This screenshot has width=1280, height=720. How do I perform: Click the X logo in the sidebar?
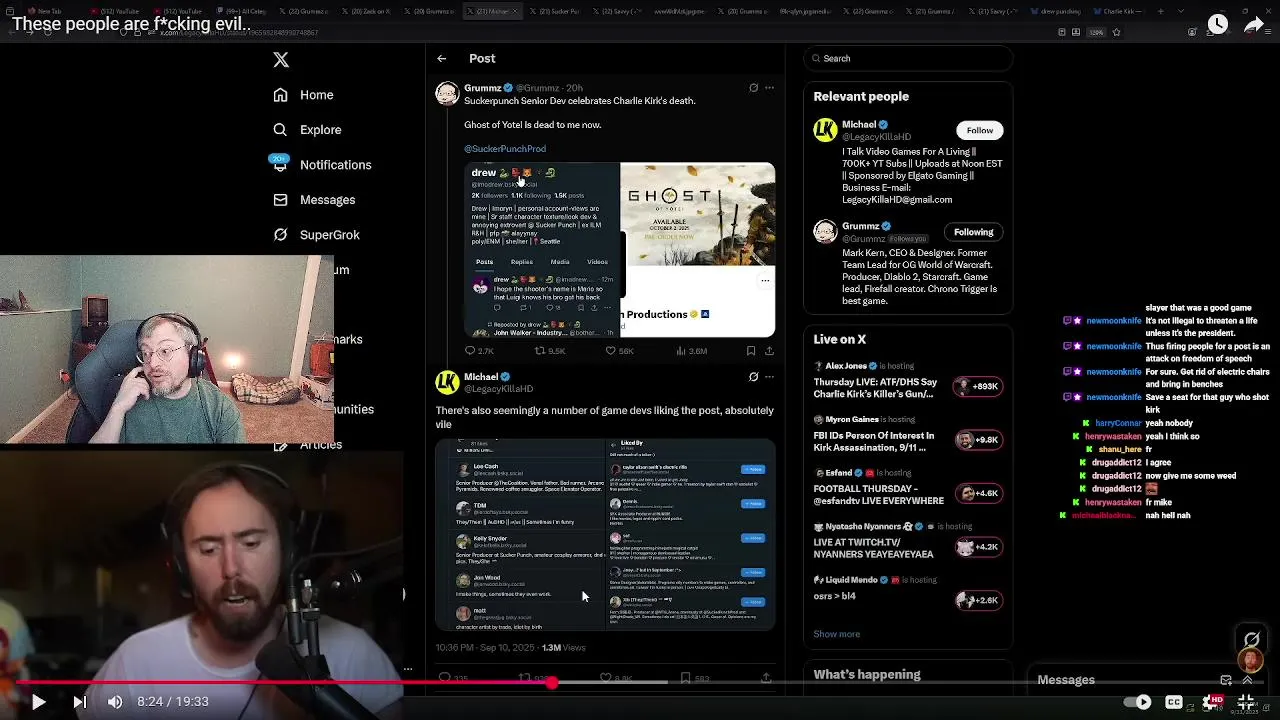click(281, 60)
